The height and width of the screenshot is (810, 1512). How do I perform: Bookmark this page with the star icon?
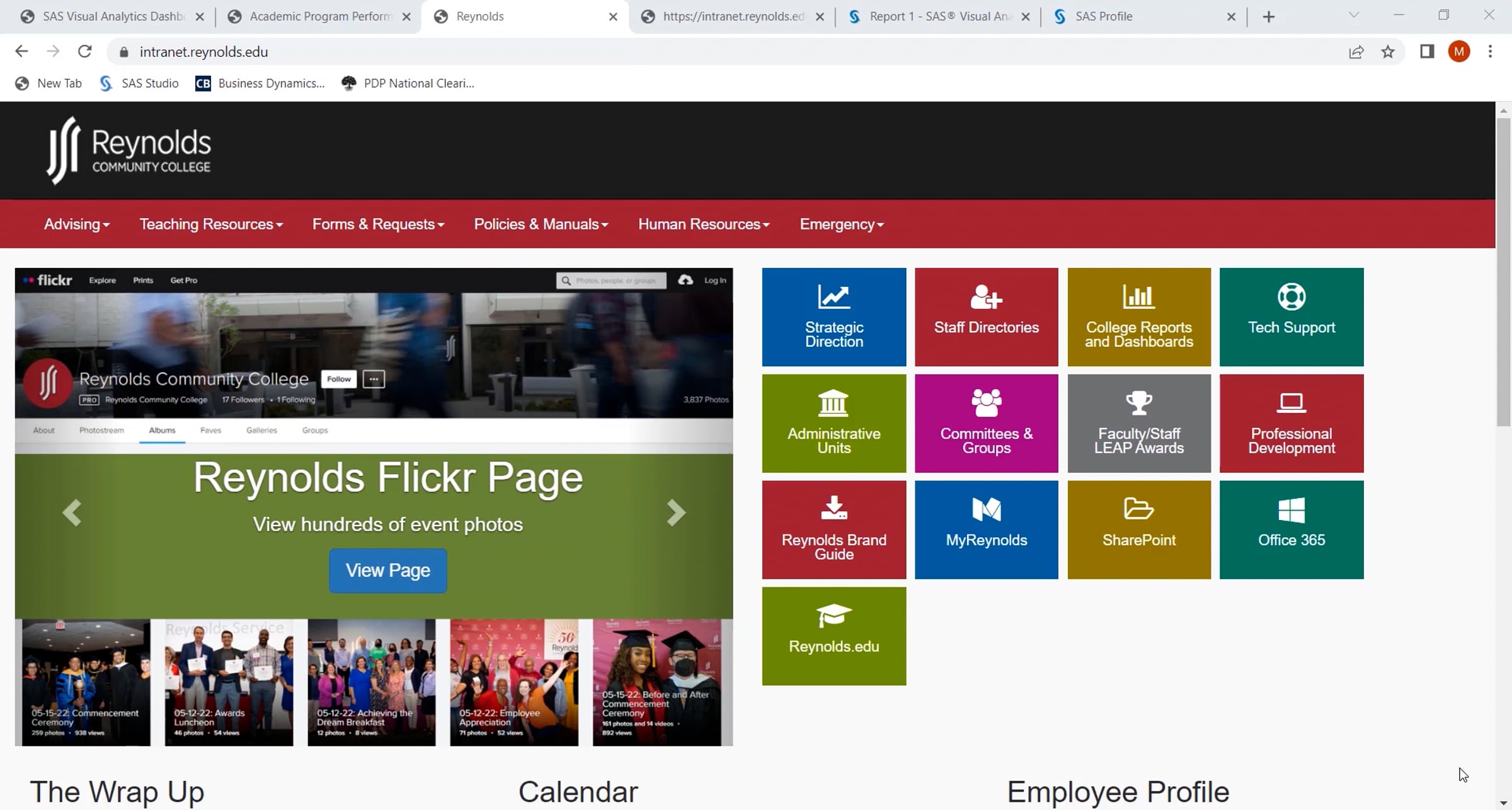coord(1388,52)
